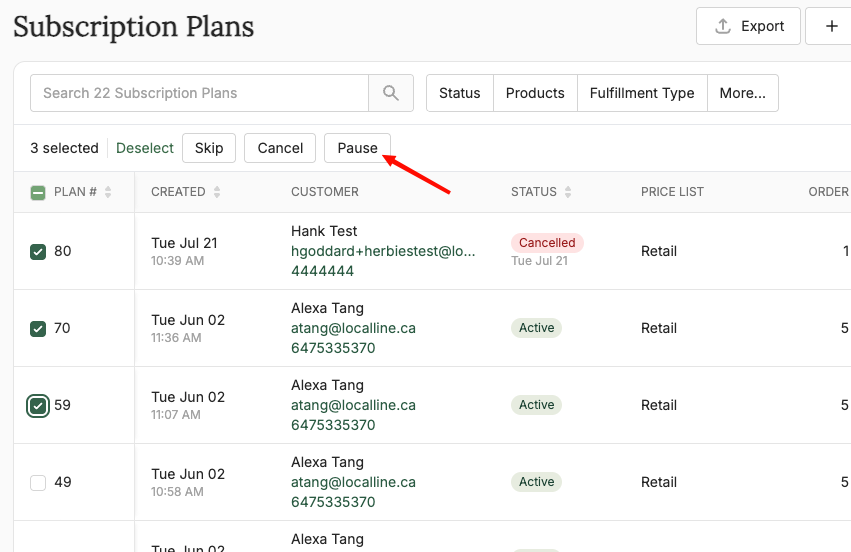Open the Products filter dropdown
The width and height of the screenshot is (851, 552).
[535, 93]
